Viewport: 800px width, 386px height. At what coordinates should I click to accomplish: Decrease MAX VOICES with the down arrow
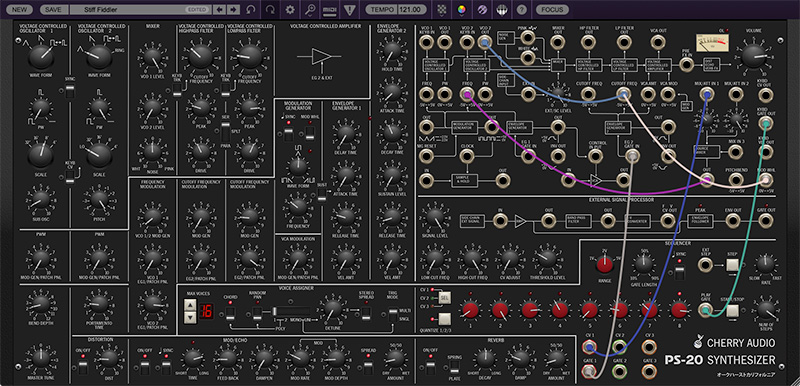[191, 318]
